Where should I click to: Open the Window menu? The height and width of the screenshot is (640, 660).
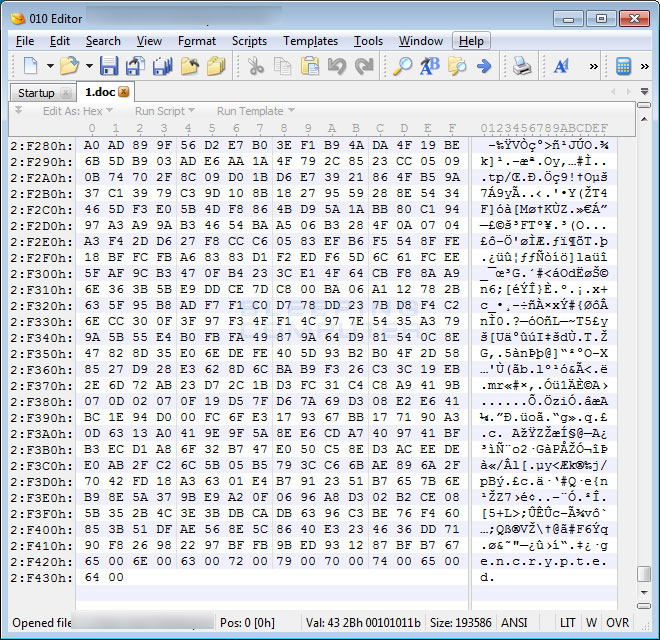tap(421, 41)
